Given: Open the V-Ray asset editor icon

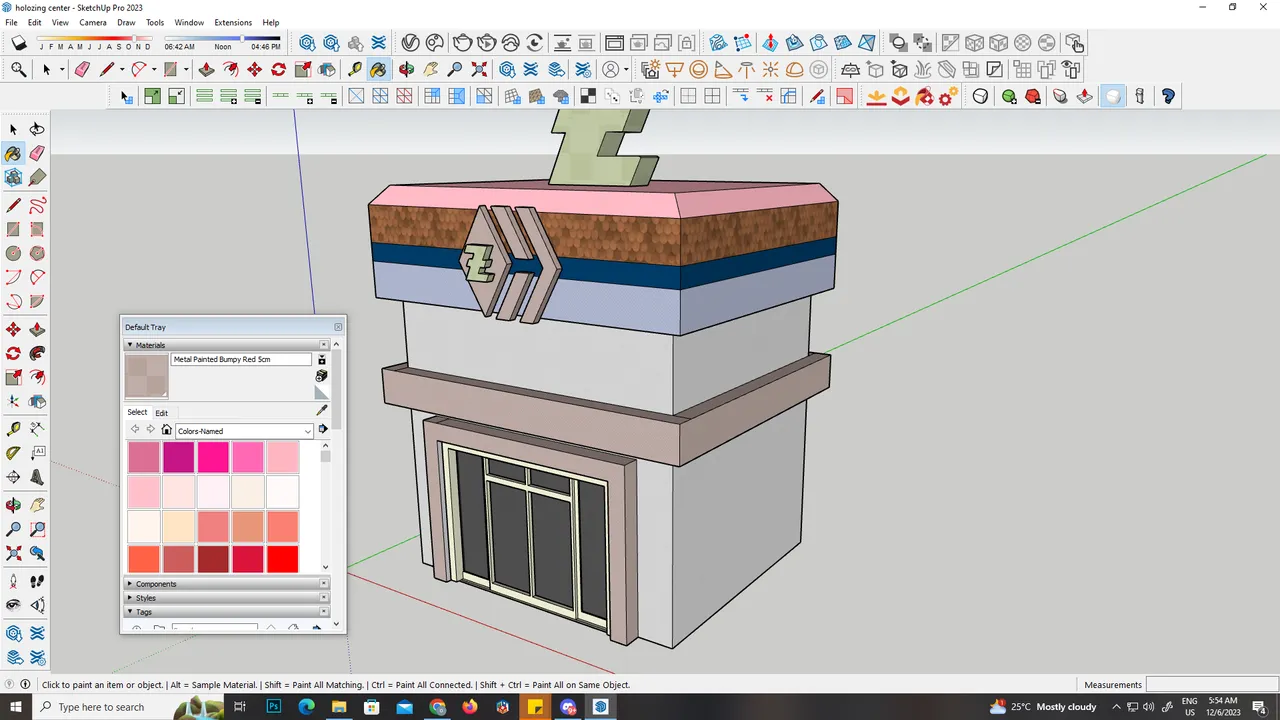Looking at the screenshot, I should [409, 43].
